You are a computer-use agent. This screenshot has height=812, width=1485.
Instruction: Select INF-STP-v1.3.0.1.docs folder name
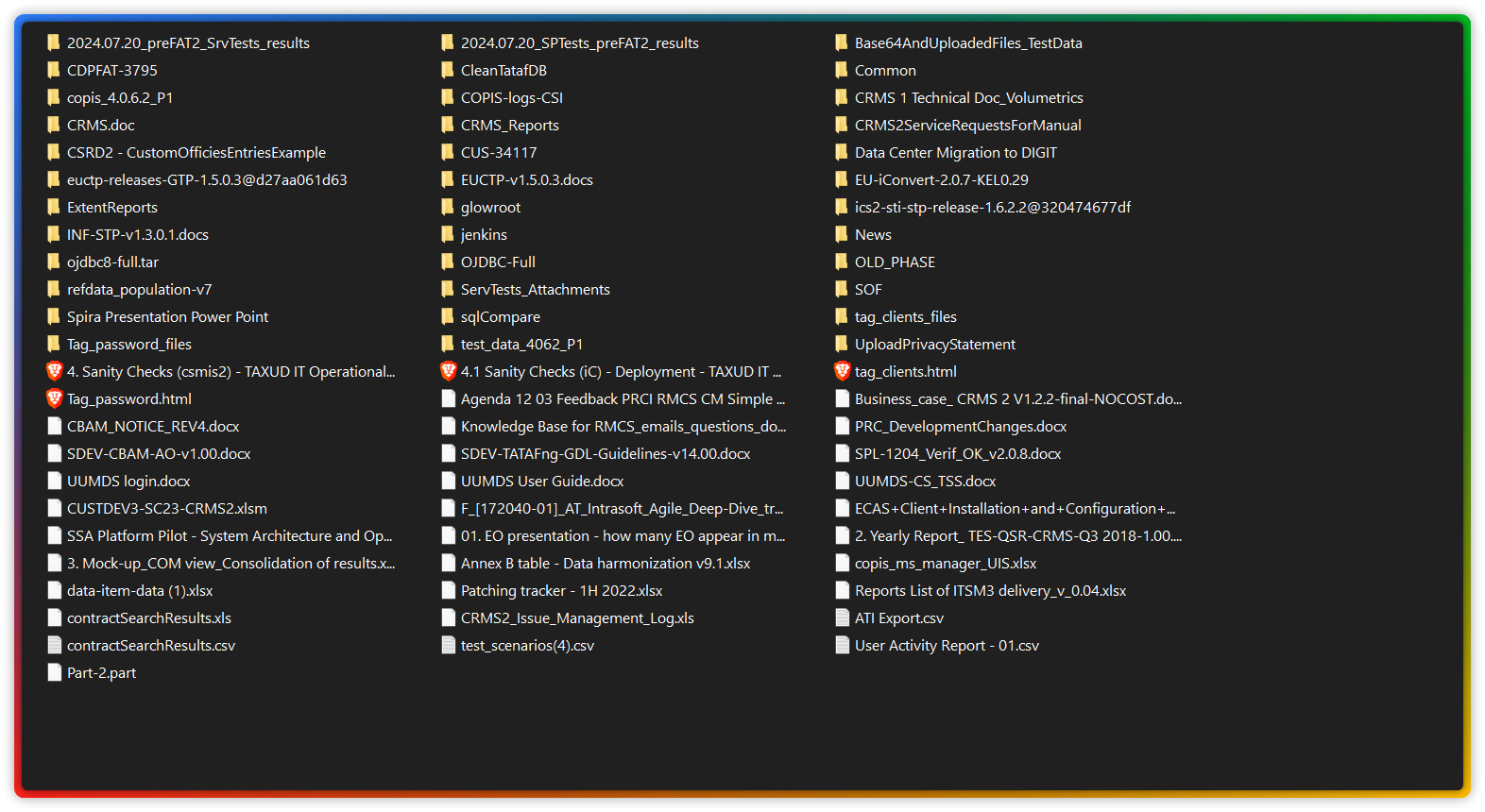tap(138, 235)
